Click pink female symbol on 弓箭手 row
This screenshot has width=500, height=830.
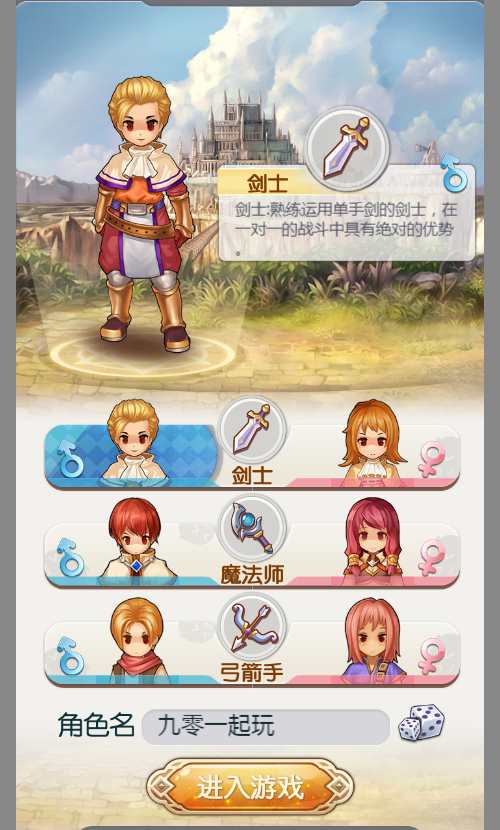point(432,655)
